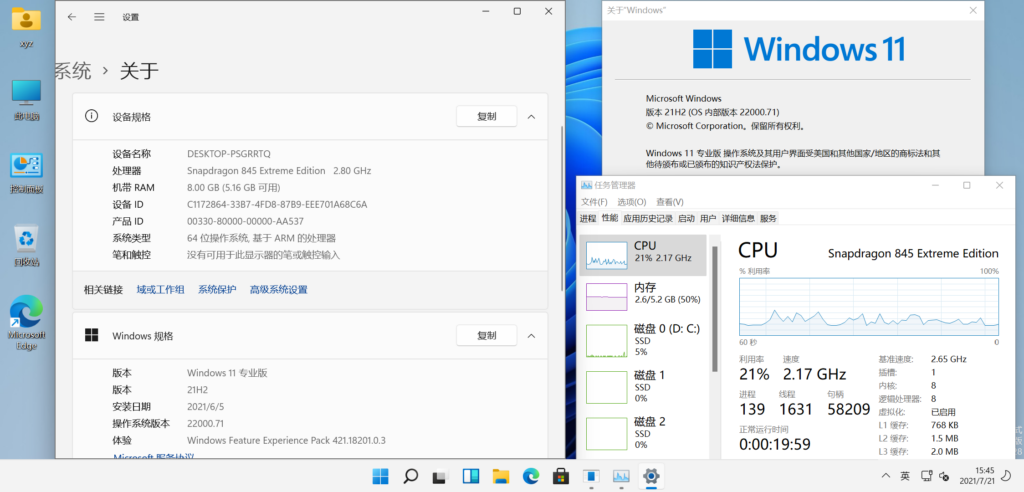Image resolution: width=1024 pixels, height=492 pixels.
Task: Click install date 2021/6/5
Action: [x=205, y=406]
